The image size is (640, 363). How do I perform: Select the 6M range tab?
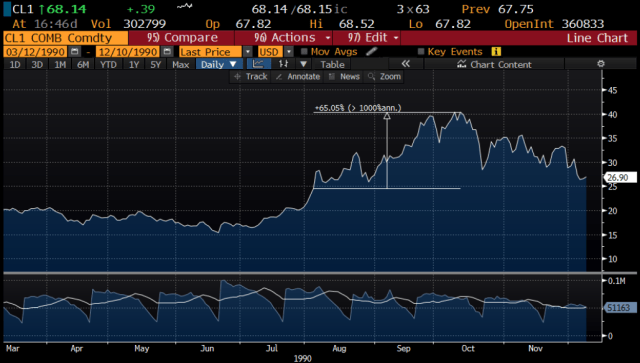[x=83, y=64]
